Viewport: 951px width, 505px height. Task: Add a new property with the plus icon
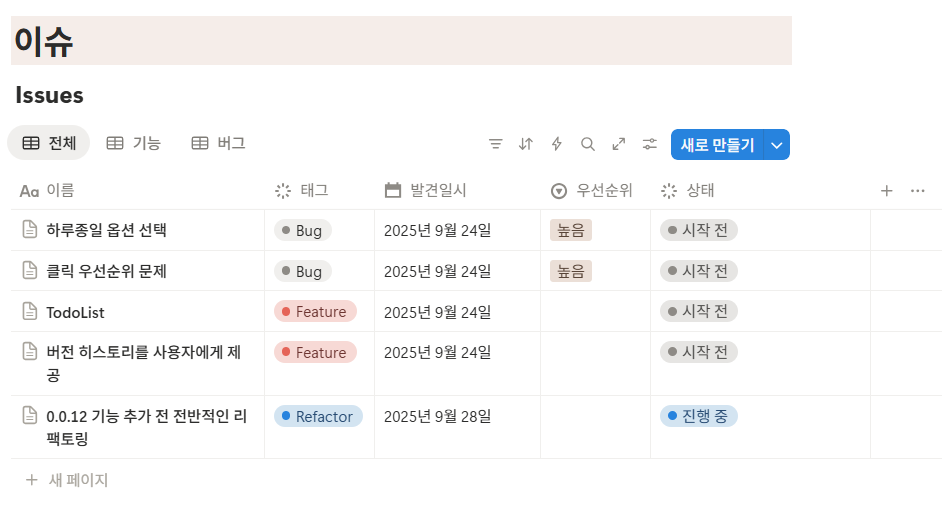[x=887, y=191]
